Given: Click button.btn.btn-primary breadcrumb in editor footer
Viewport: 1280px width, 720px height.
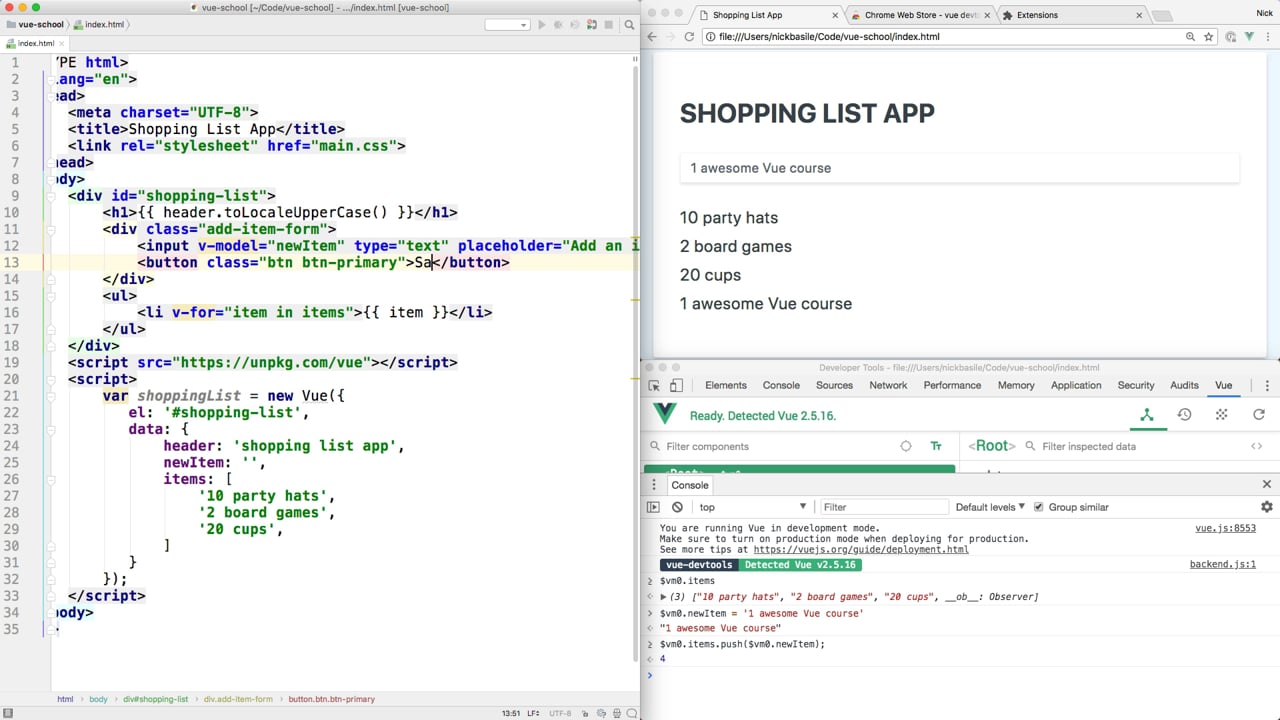Looking at the screenshot, I should click(332, 699).
